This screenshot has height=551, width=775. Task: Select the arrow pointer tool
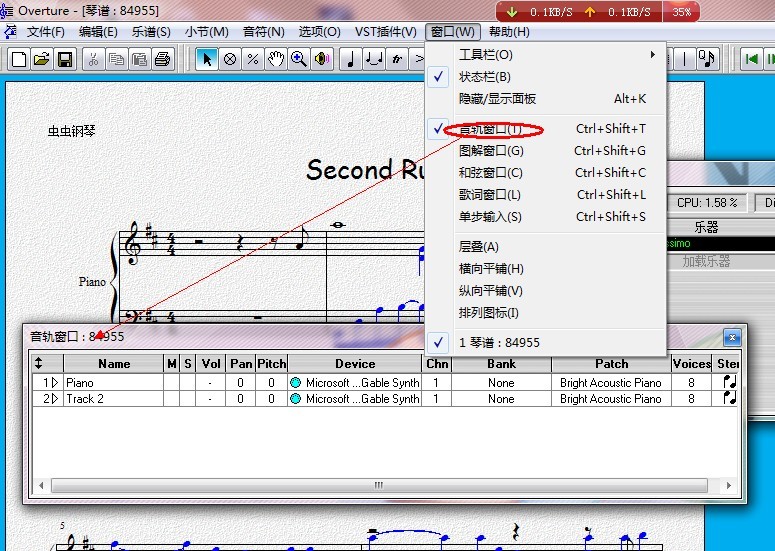[207, 59]
